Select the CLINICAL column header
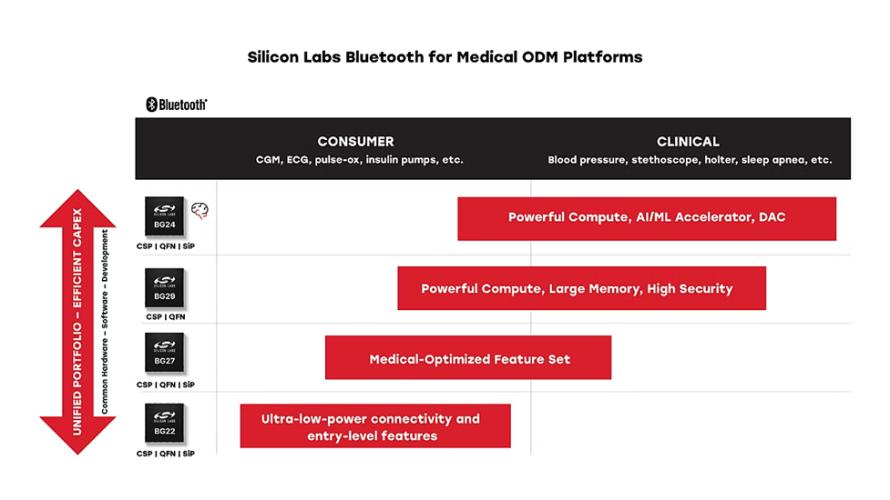 [x=688, y=141]
